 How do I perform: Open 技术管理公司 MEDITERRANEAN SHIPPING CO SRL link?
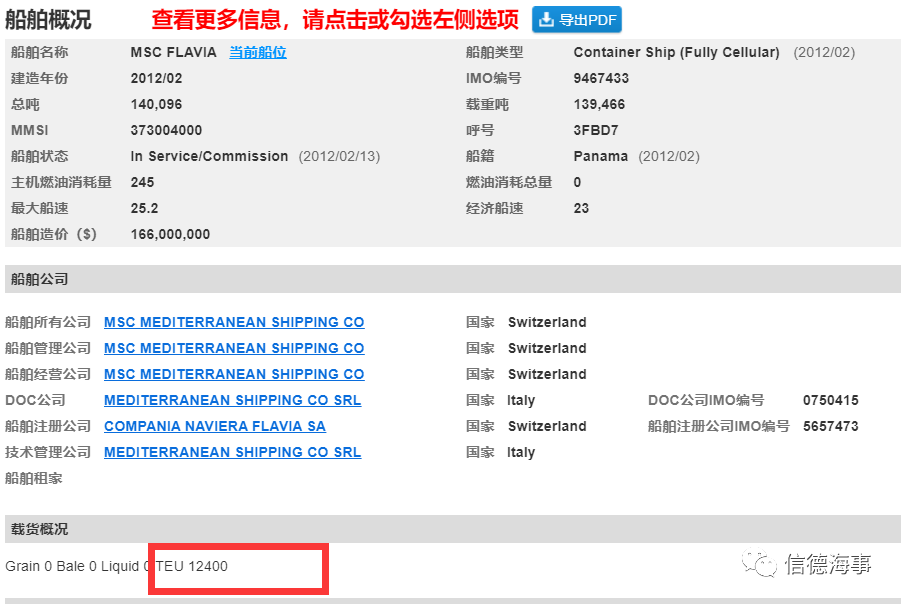(233, 452)
